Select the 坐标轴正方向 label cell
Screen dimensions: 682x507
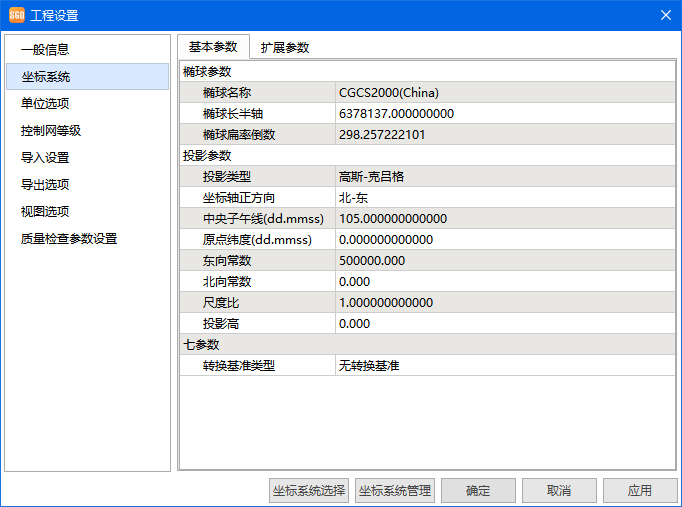(x=257, y=197)
